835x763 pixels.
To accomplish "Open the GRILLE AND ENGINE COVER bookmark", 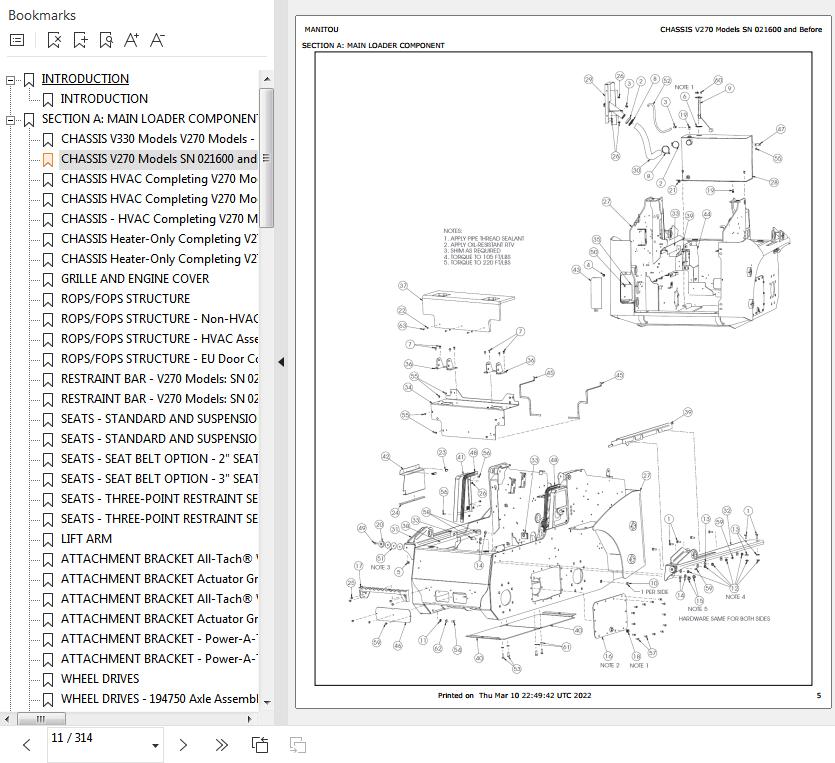I will click(135, 279).
